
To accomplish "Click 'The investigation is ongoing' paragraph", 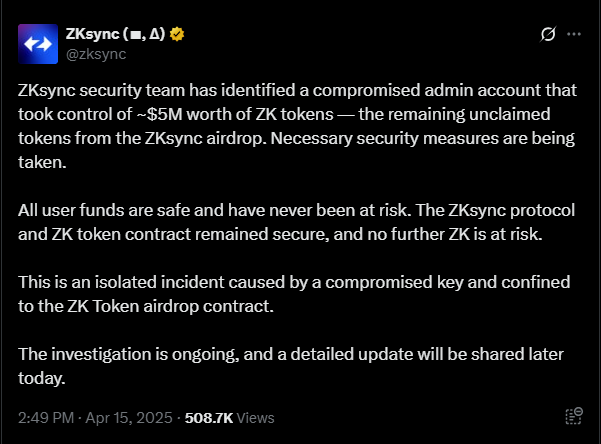I will [x=291, y=366].
